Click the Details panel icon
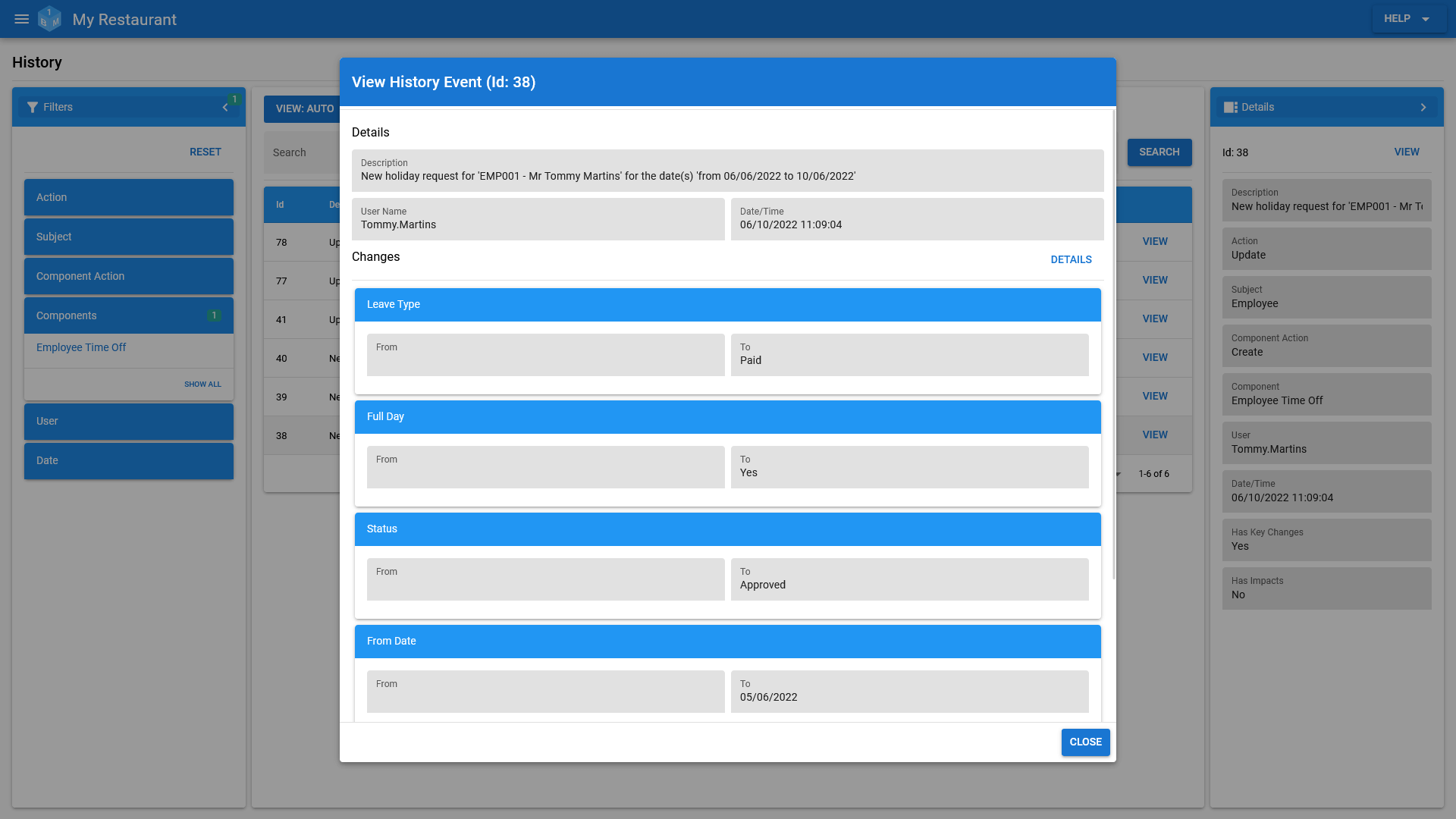Screen dimensions: 1456x819 (x=1231, y=108)
